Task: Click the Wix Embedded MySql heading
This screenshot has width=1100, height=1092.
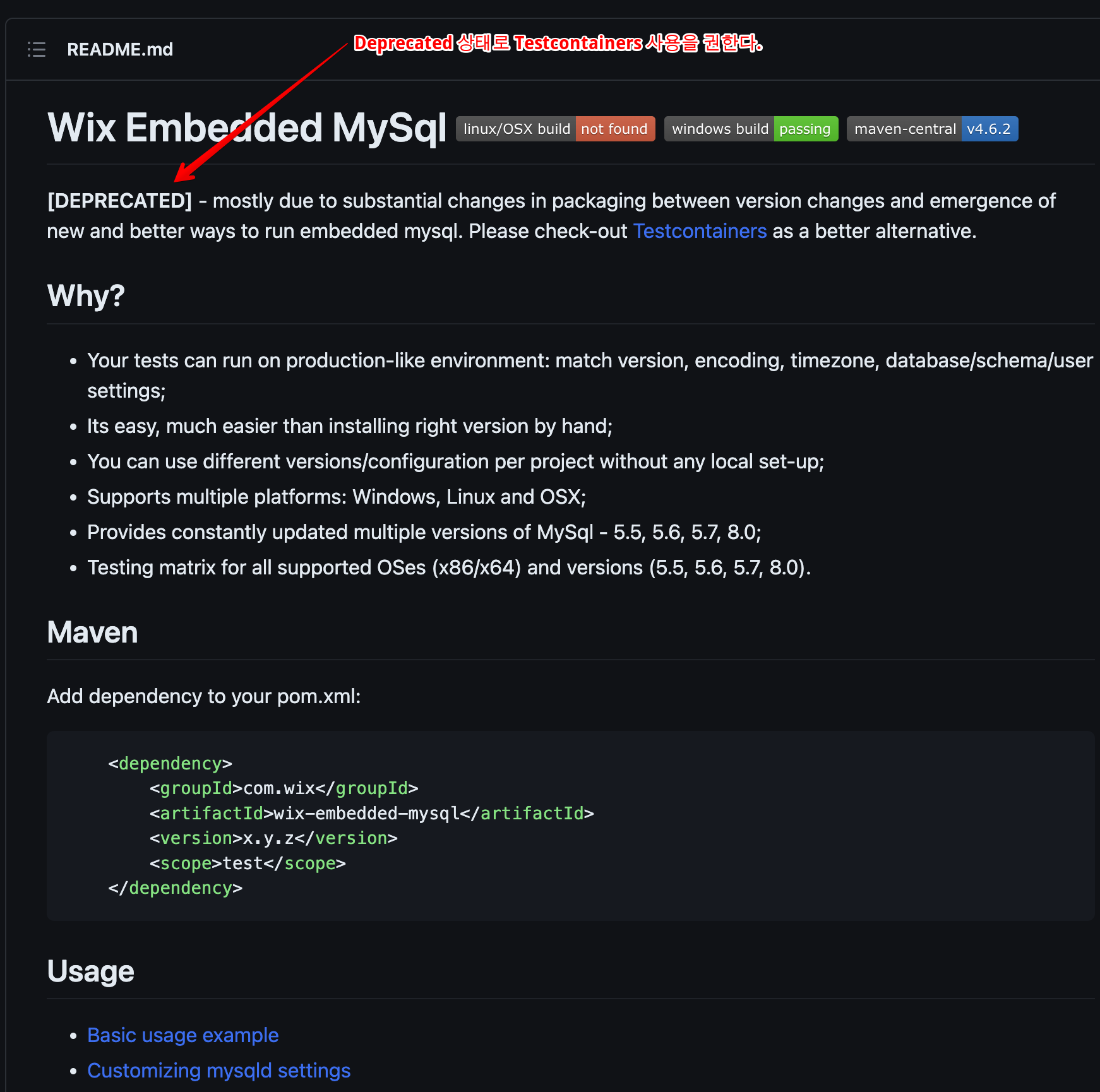Action: tap(247, 128)
